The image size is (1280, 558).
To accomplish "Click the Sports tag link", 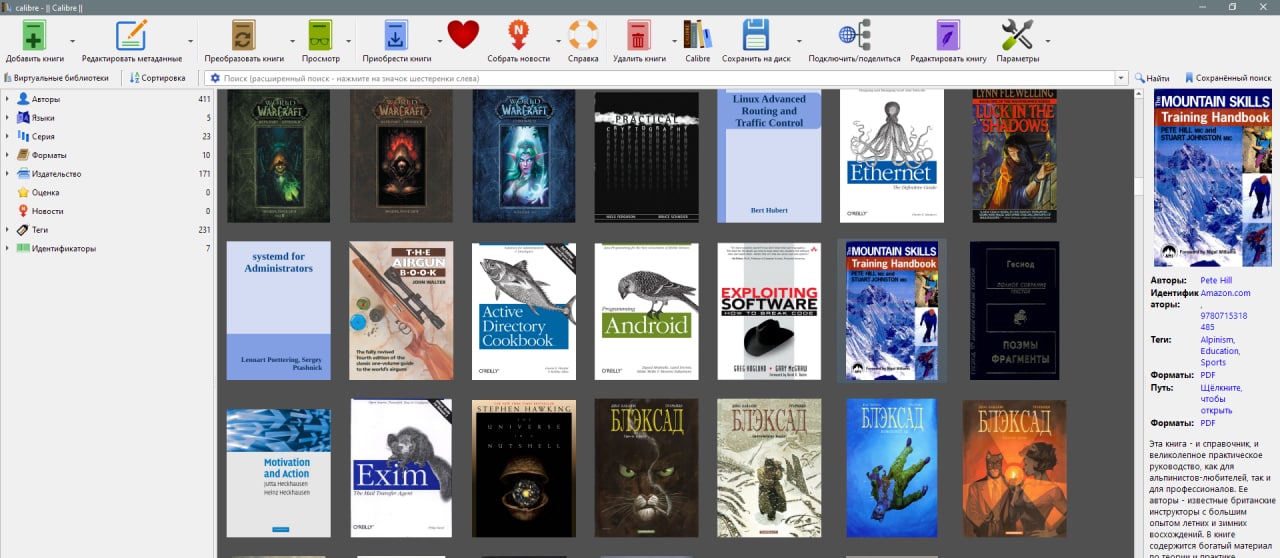I will click(x=1213, y=362).
